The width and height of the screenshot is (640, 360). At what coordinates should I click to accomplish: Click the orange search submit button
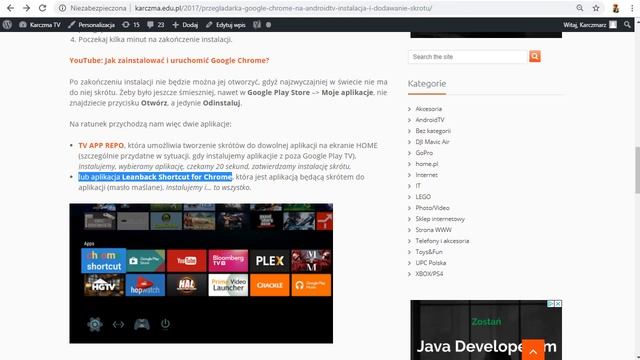click(535, 56)
